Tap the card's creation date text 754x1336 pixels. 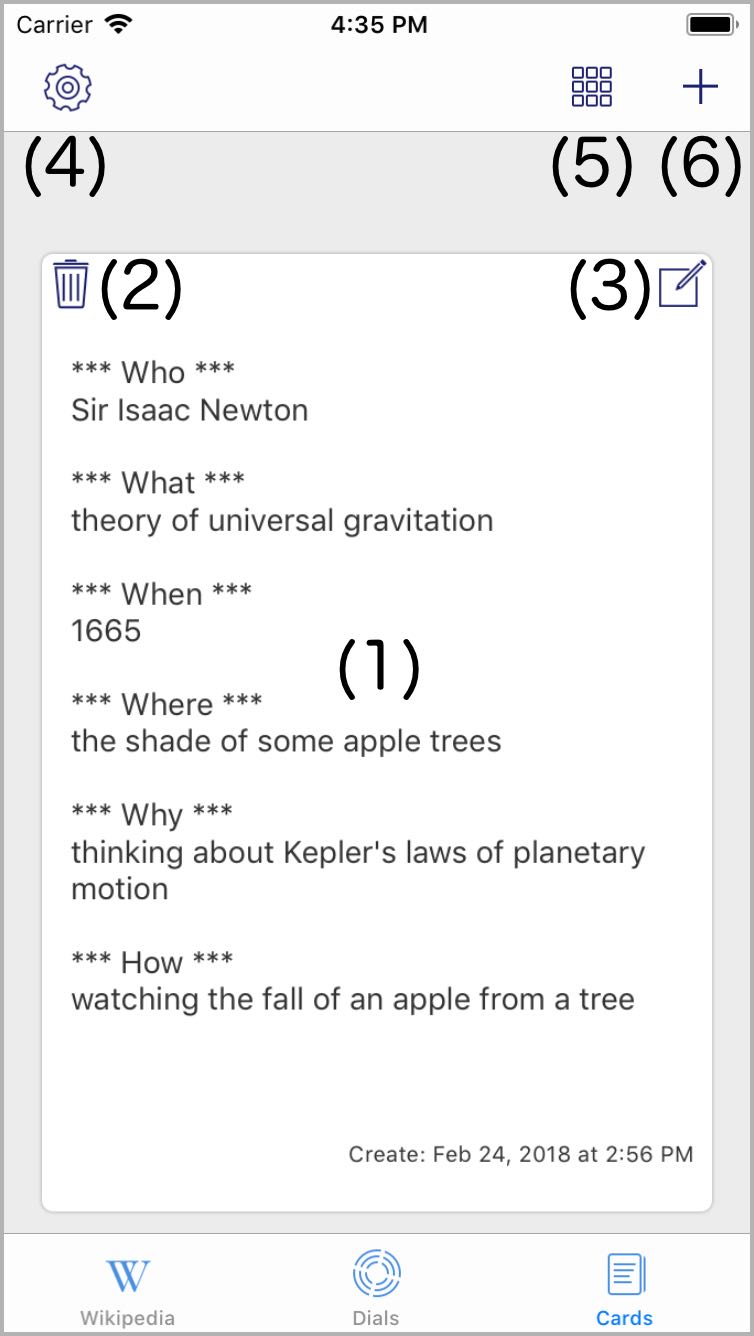(x=520, y=1154)
